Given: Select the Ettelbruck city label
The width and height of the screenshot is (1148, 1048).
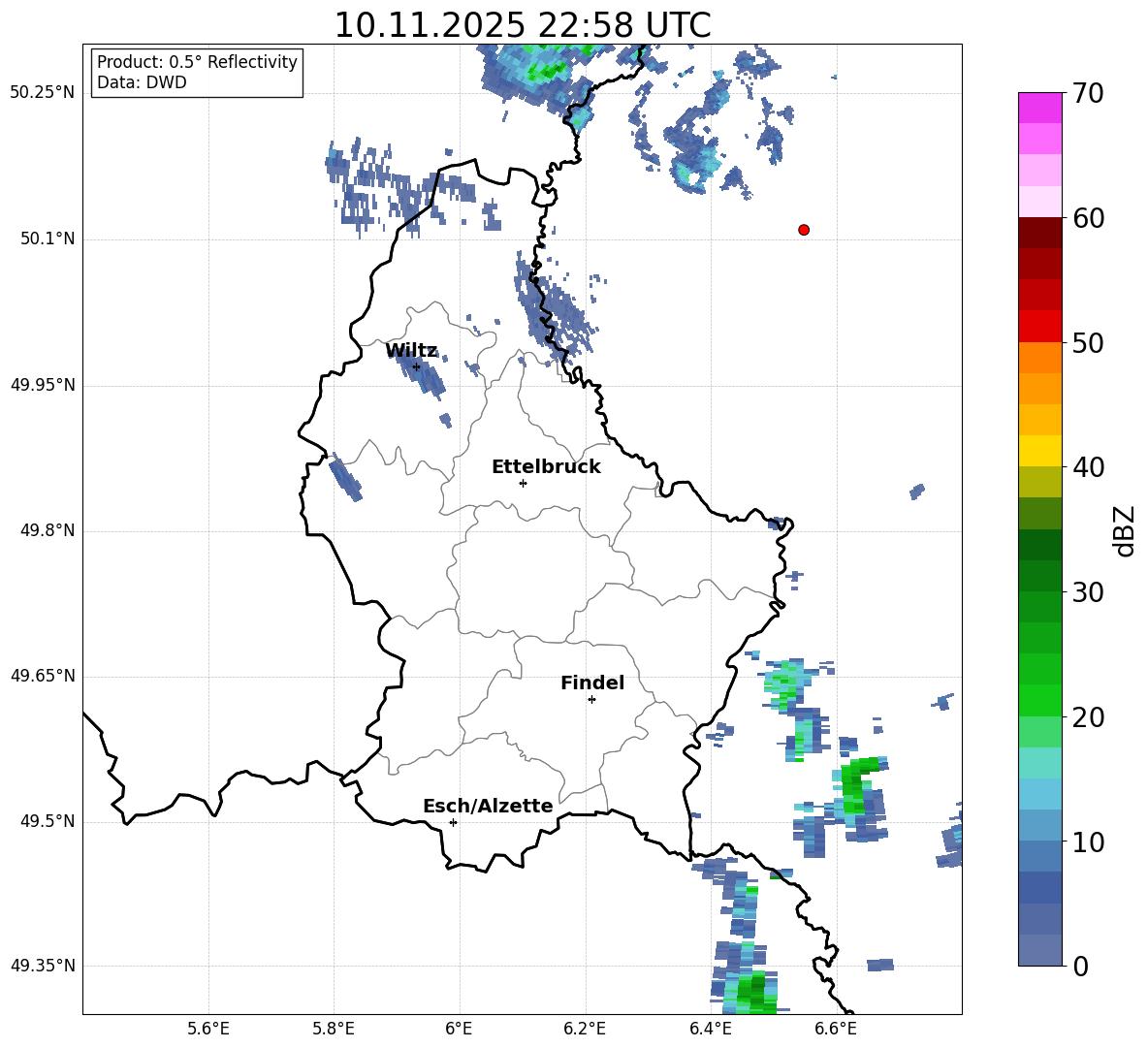Looking at the screenshot, I should coord(546,467).
